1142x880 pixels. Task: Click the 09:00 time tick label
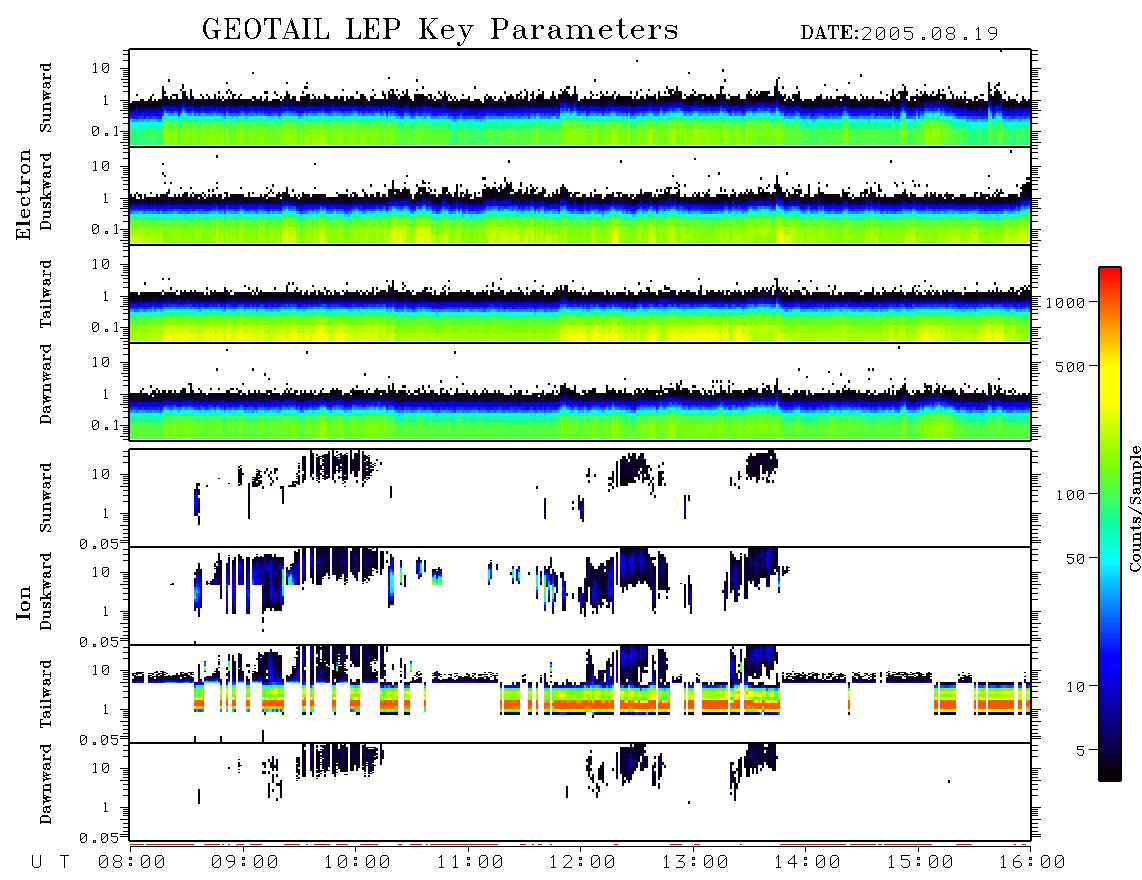click(x=245, y=862)
